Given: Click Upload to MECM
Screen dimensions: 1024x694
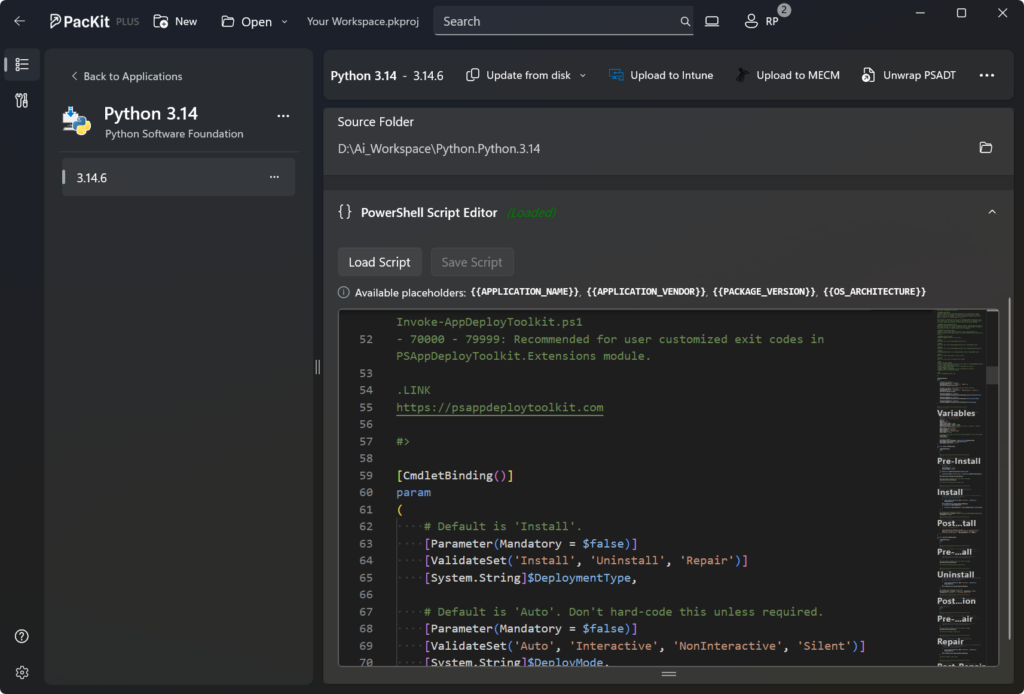Looking at the screenshot, I should [787, 75].
